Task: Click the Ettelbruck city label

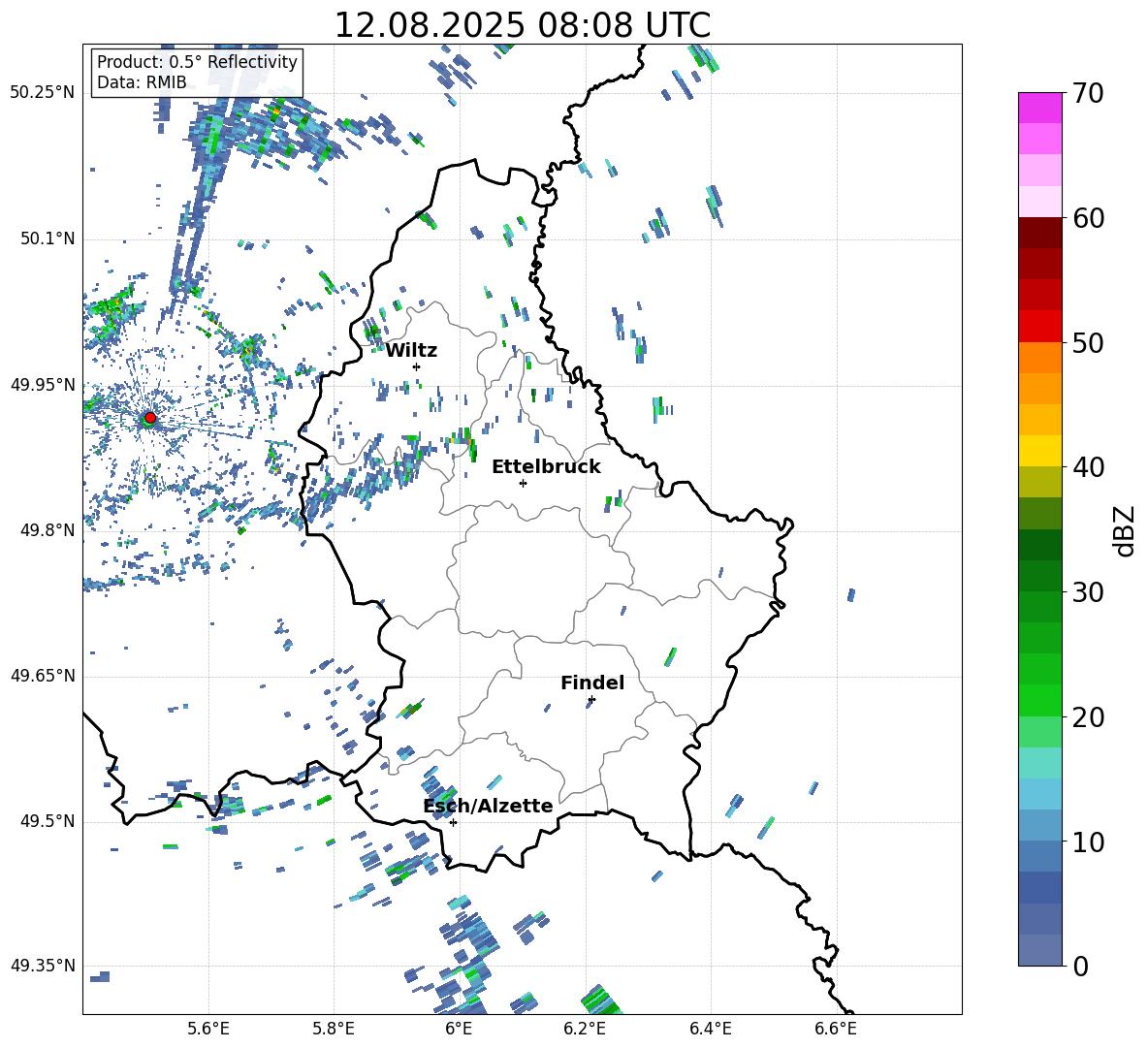Action: pos(546,467)
